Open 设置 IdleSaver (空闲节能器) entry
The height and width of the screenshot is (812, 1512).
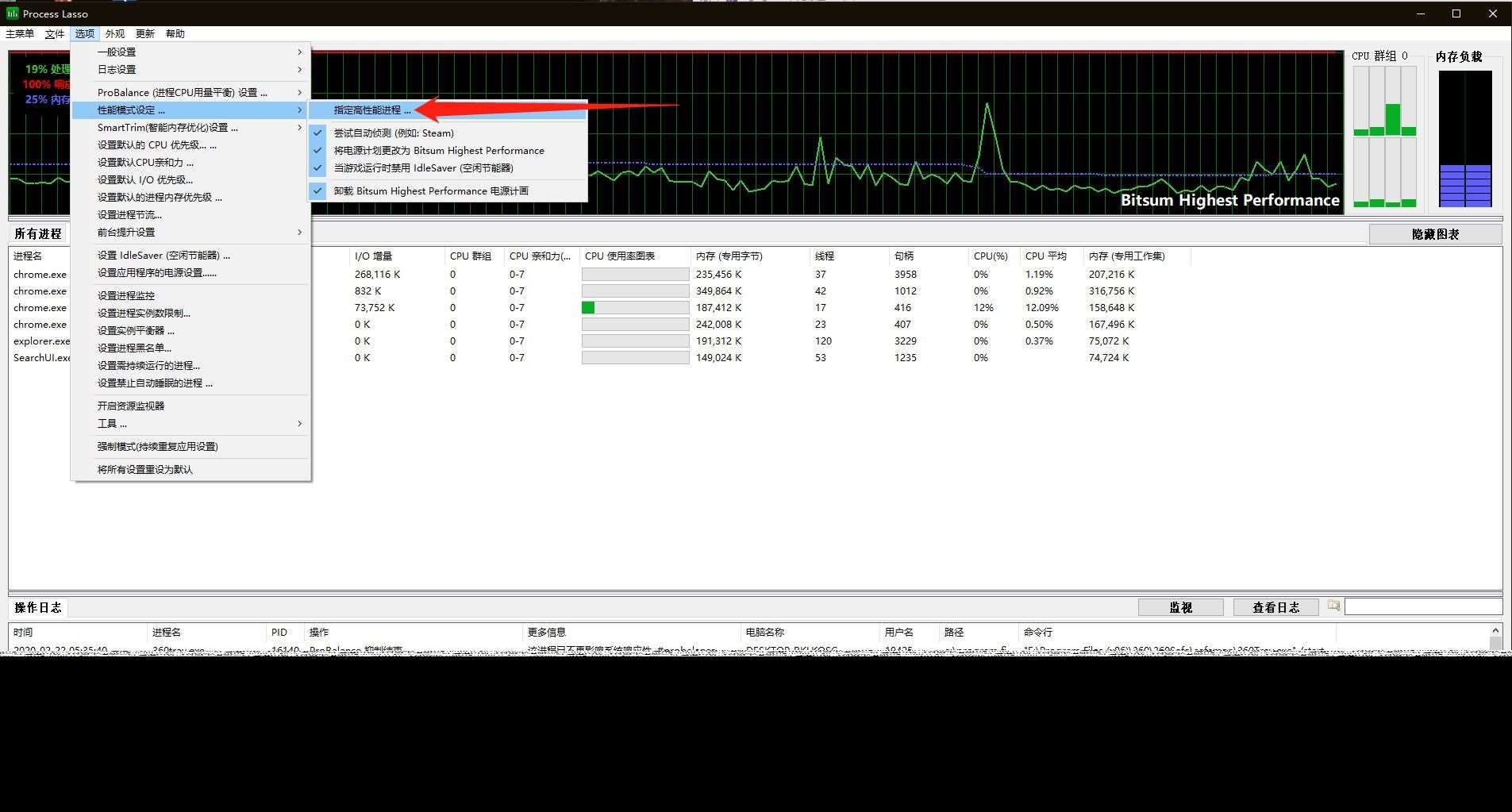(x=190, y=255)
